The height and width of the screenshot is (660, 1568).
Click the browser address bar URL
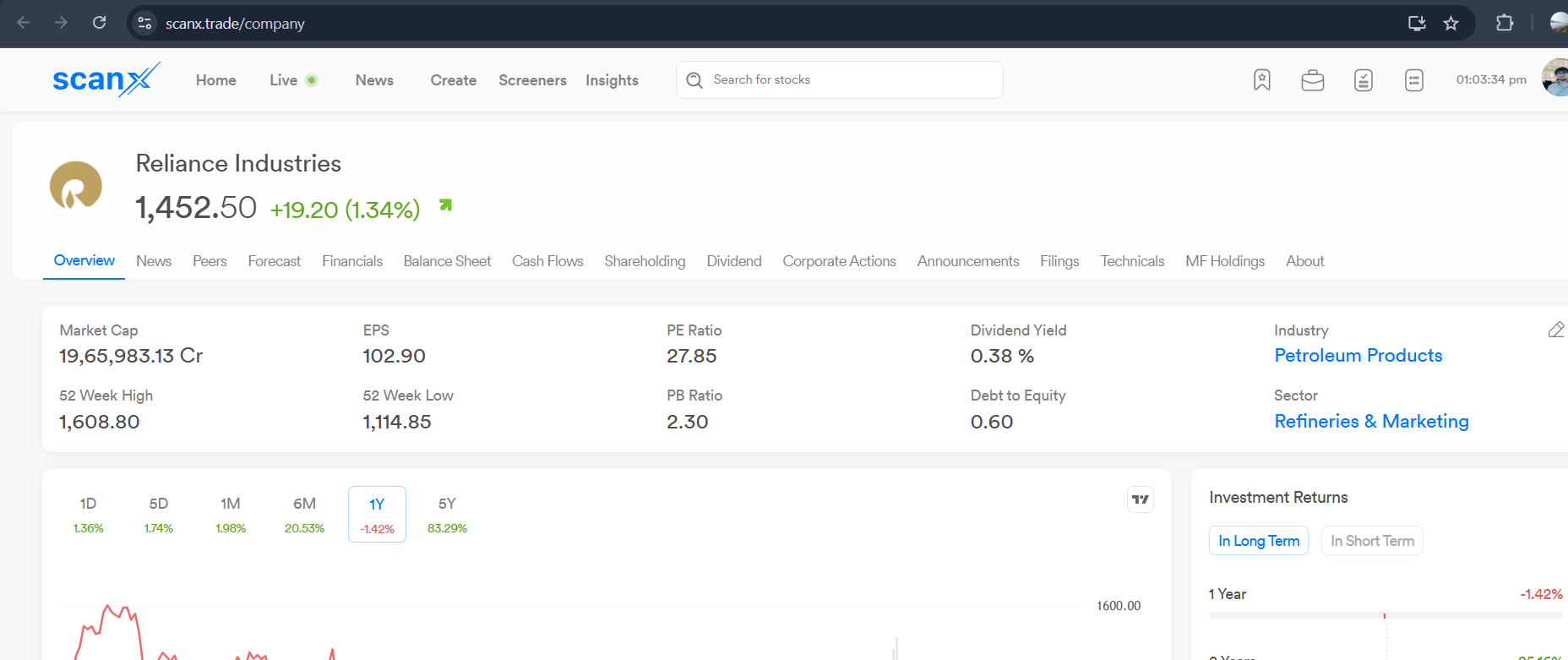(x=235, y=24)
